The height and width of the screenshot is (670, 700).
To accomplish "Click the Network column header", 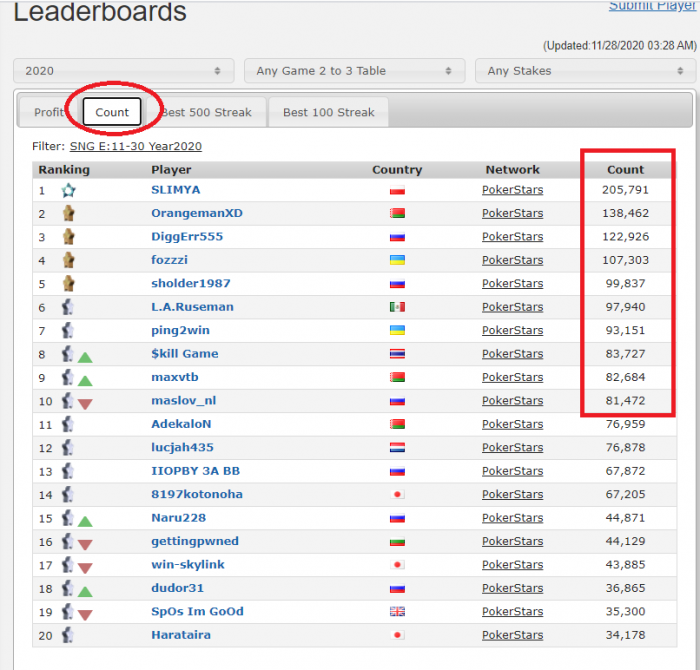I will (512, 170).
